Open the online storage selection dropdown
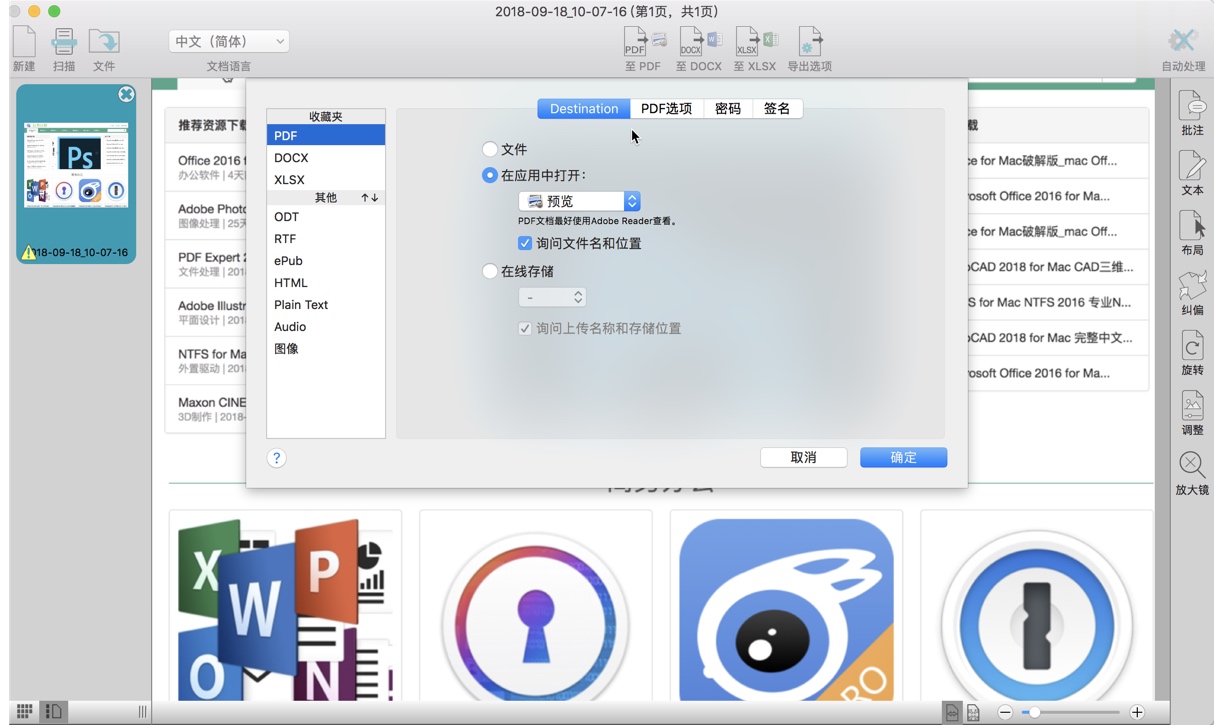The image size is (1214, 725). (x=553, y=296)
